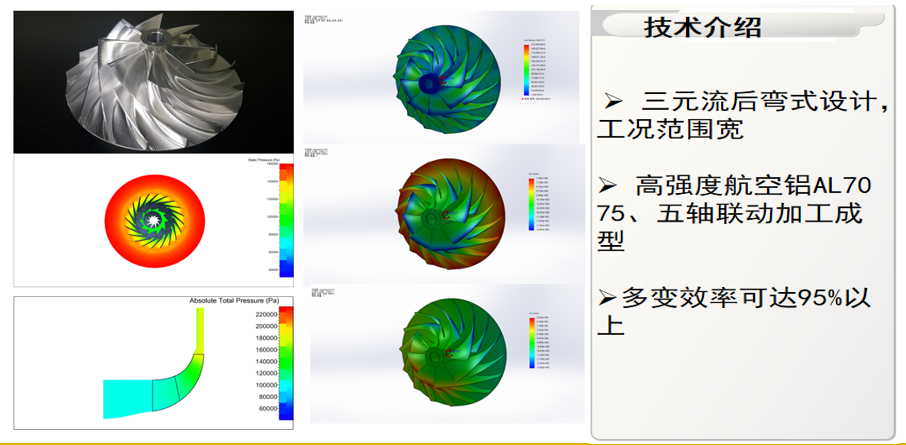Click the arrow bullet before 高强度航空铝
The width and height of the screenshot is (906, 445).
(606, 185)
